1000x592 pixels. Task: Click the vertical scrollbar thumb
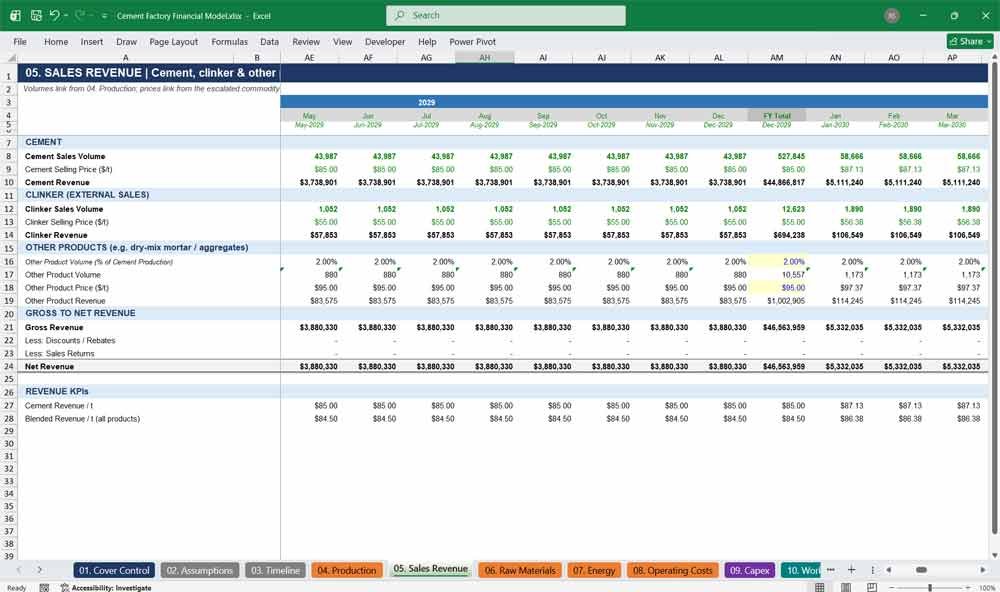click(x=994, y=297)
